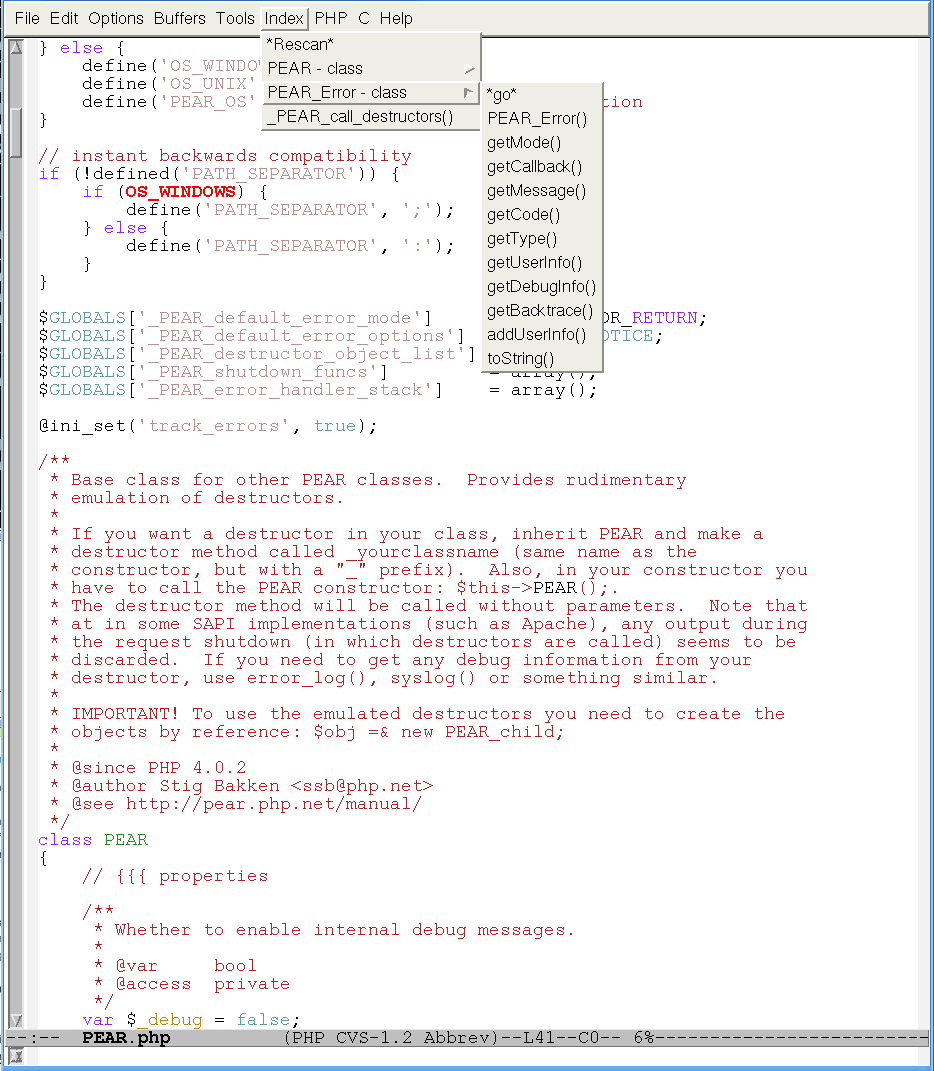934x1071 pixels.
Task: Open the Buffers menu
Action: [x=180, y=18]
